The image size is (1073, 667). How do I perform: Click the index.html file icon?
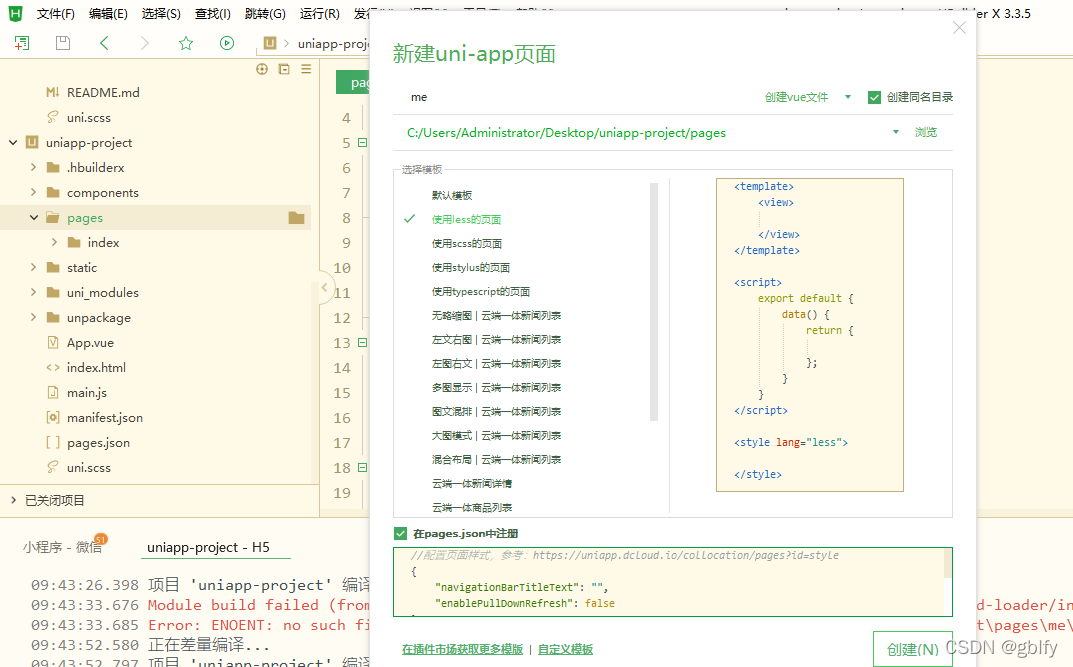click(53, 367)
